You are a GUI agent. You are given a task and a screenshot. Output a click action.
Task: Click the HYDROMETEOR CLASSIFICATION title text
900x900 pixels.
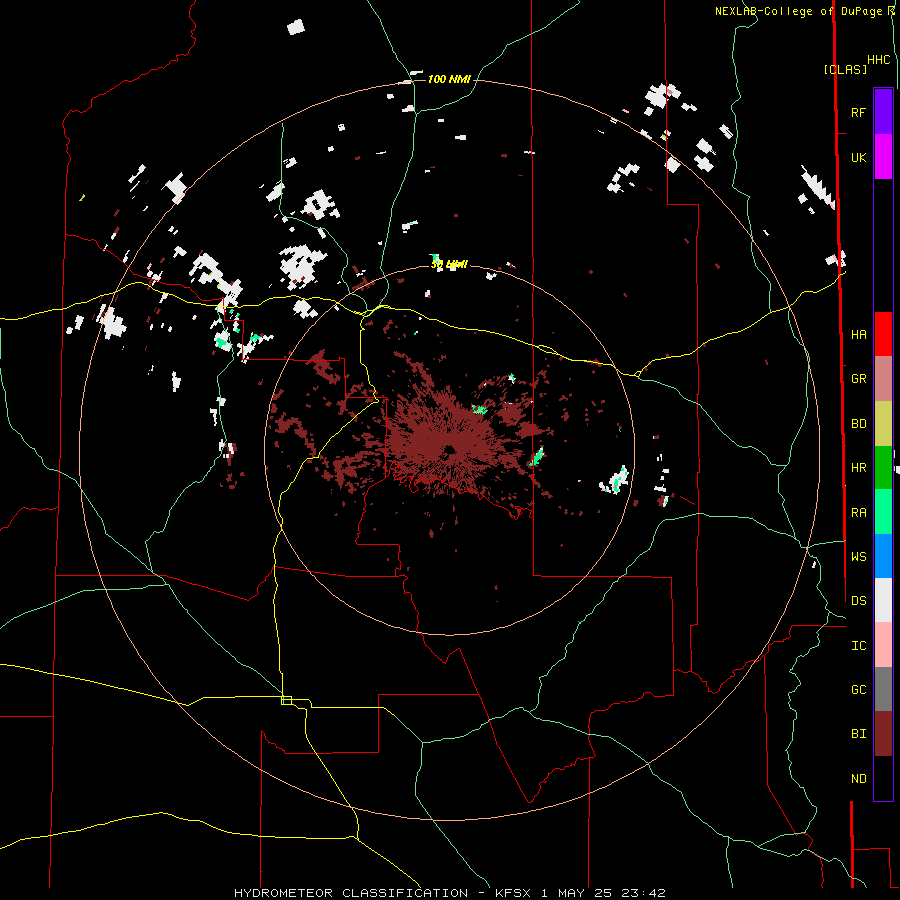click(351, 893)
